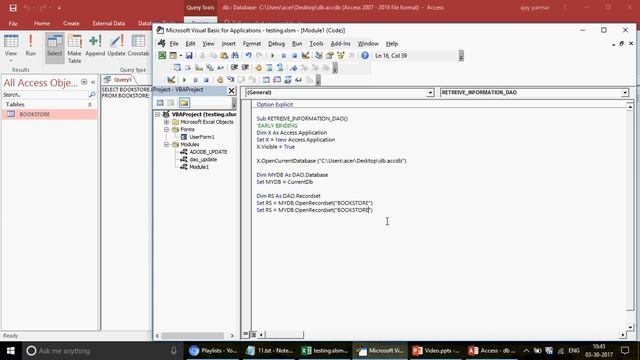
Task: Open VBA Help question mark icon
Action: point(365,56)
